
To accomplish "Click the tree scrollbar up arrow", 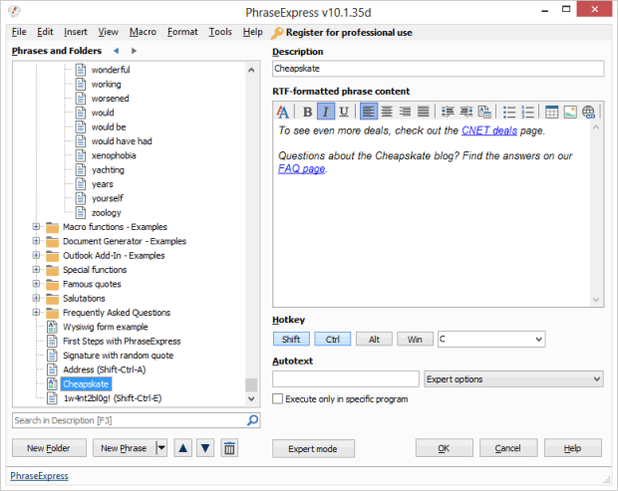I will (251, 70).
